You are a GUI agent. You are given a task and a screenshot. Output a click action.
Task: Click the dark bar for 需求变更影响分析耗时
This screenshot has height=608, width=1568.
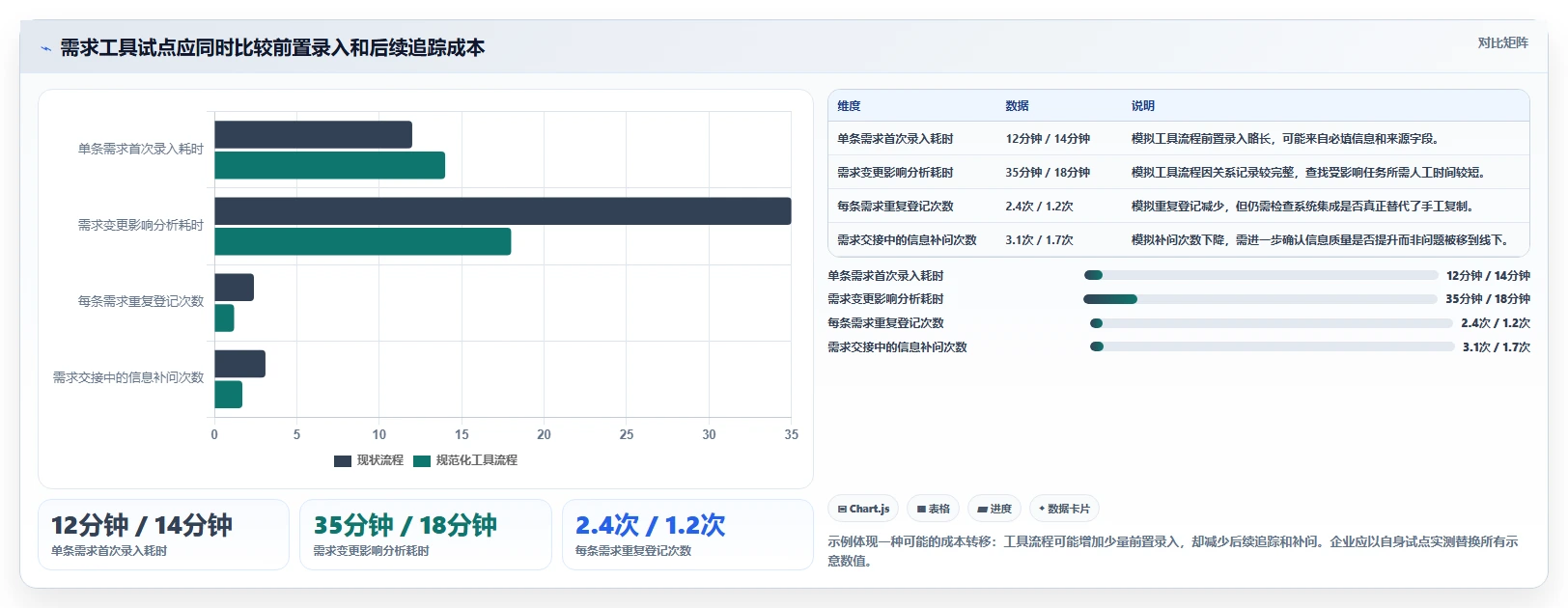pyautogui.click(x=502, y=211)
